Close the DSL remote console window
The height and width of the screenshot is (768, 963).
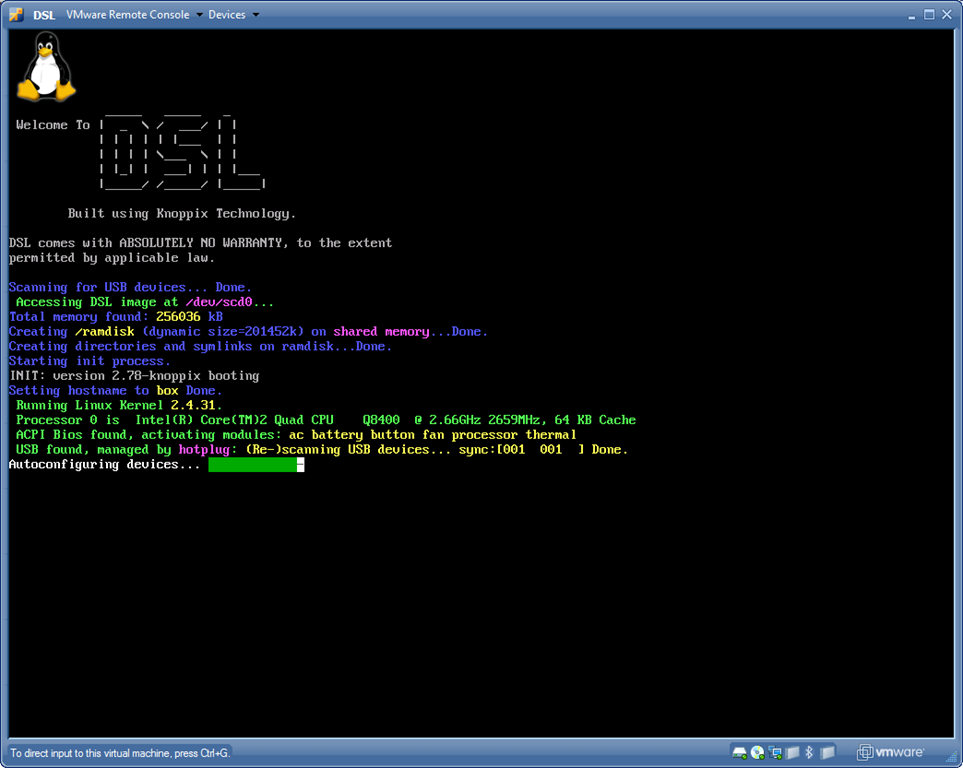point(946,15)
